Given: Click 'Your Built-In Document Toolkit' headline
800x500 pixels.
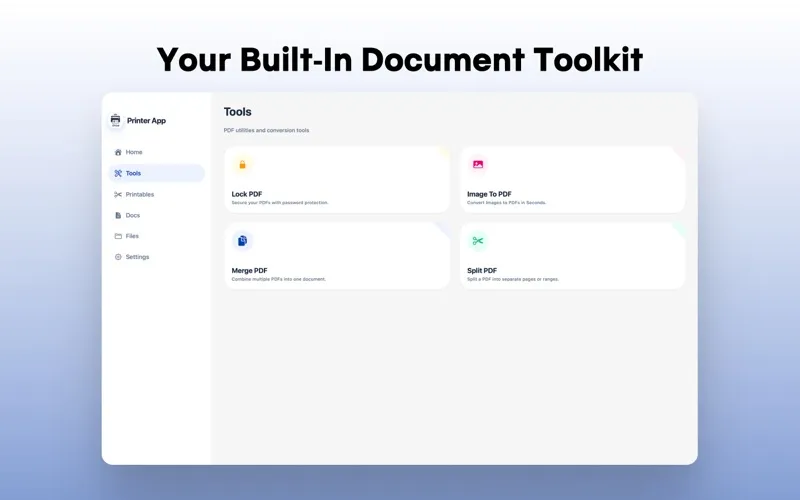Looking at the screenshot, I should [x=400, y=60].
